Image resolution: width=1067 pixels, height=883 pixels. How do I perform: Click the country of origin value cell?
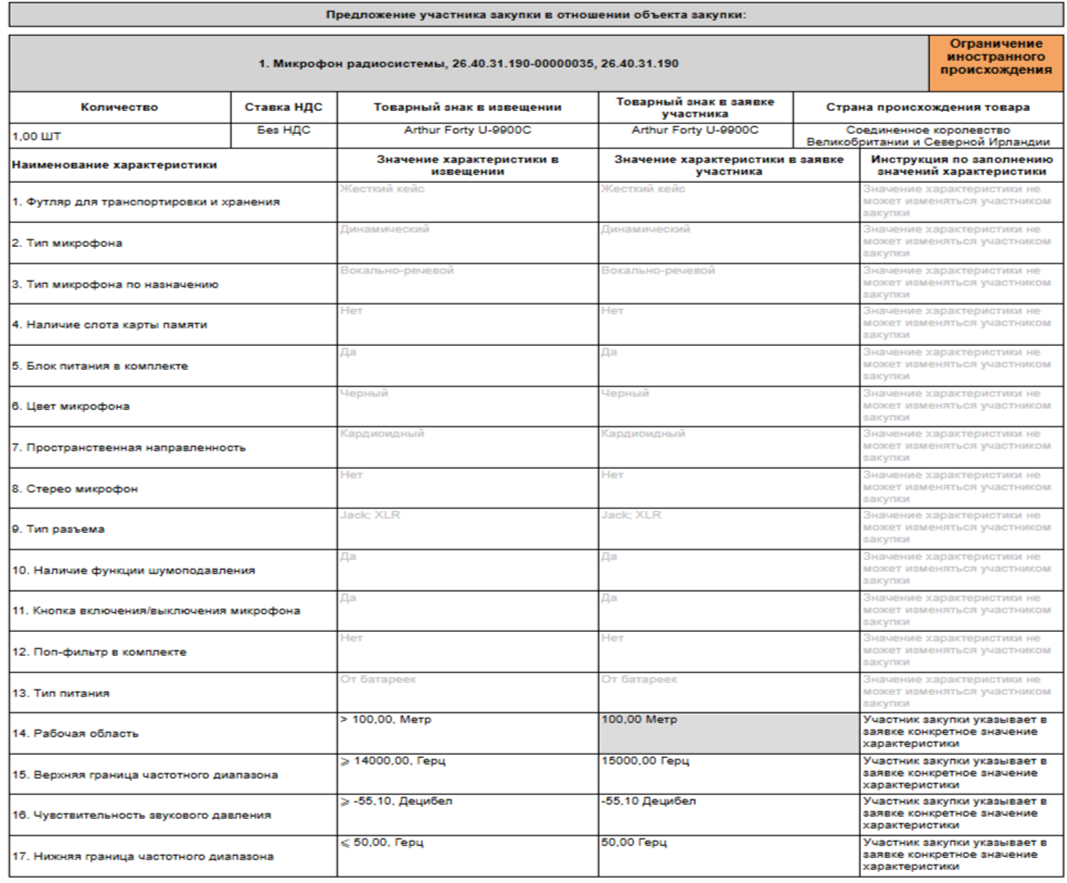click(x=928, y=136)
